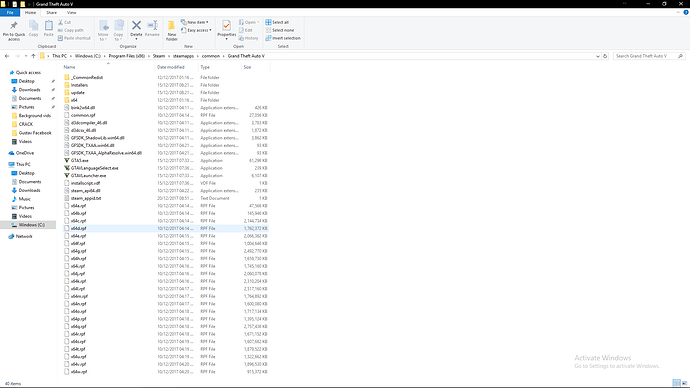Screen dimensions: 690x388
Task: Open Gustav Facebook folder in sidebar
Action: tap(35, 133)
